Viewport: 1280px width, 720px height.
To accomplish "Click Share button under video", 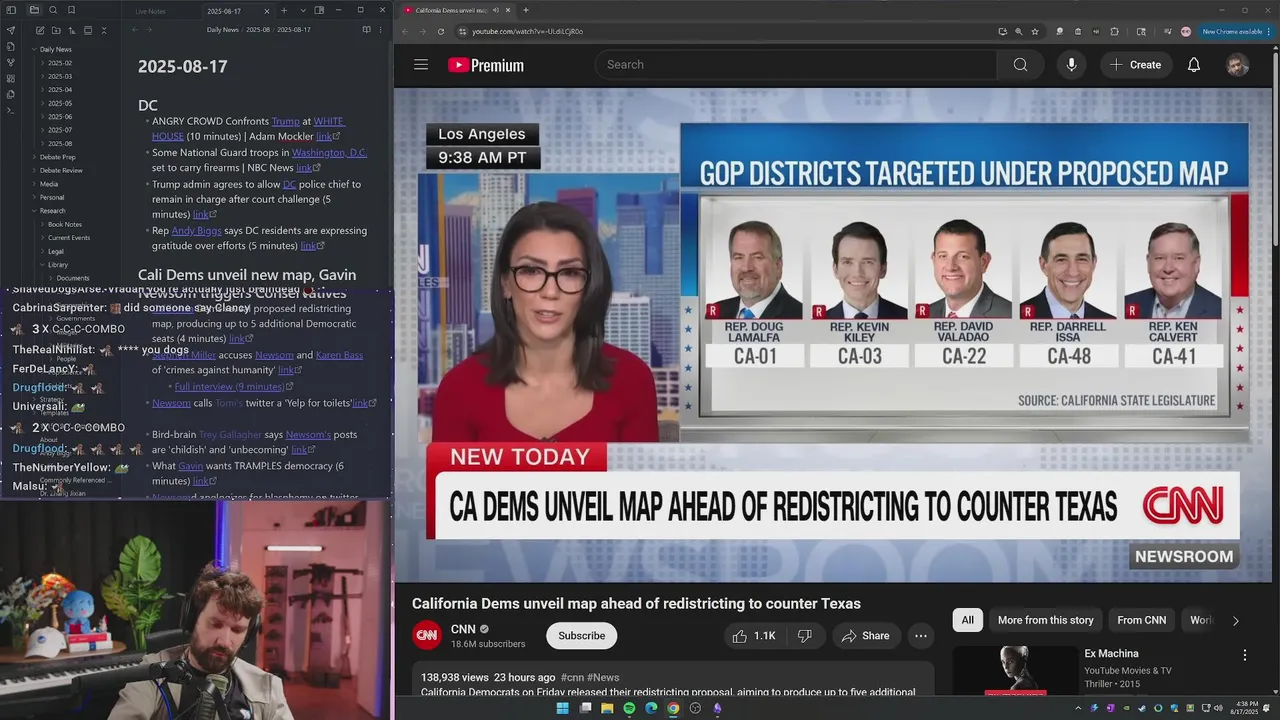I will coord(865,636).
